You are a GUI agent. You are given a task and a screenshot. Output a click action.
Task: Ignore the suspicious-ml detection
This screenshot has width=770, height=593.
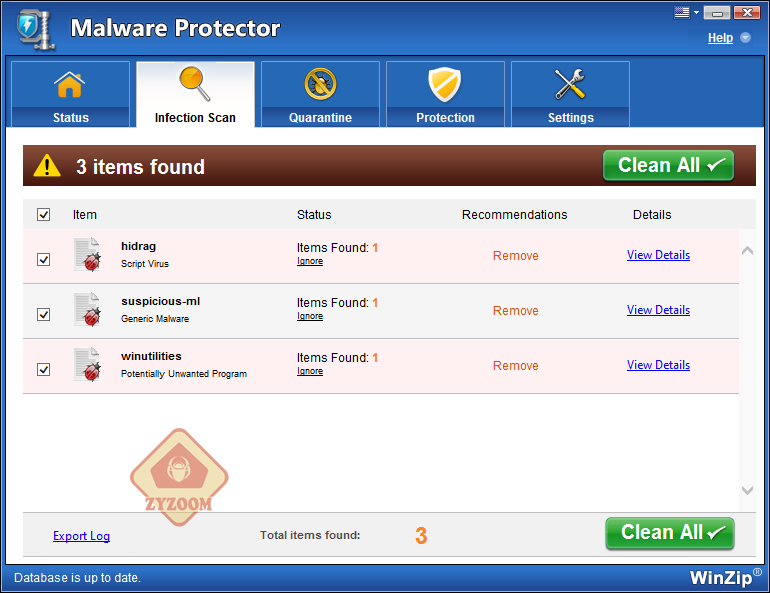point(309,316)
